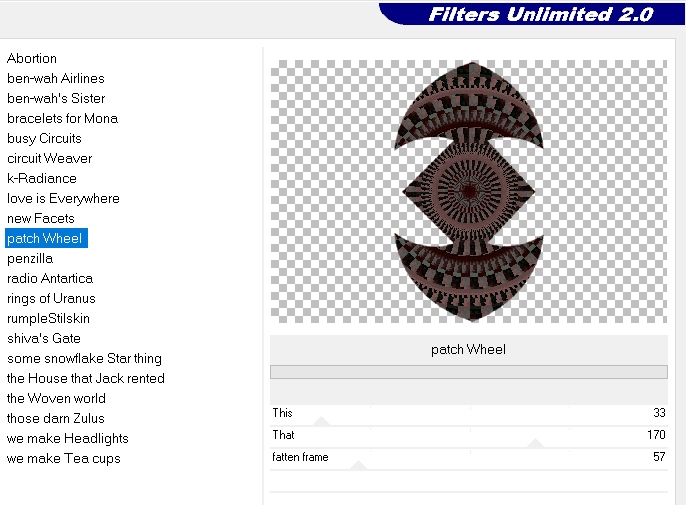
Task: Choose penzilla from filter list
Action: 30,258
